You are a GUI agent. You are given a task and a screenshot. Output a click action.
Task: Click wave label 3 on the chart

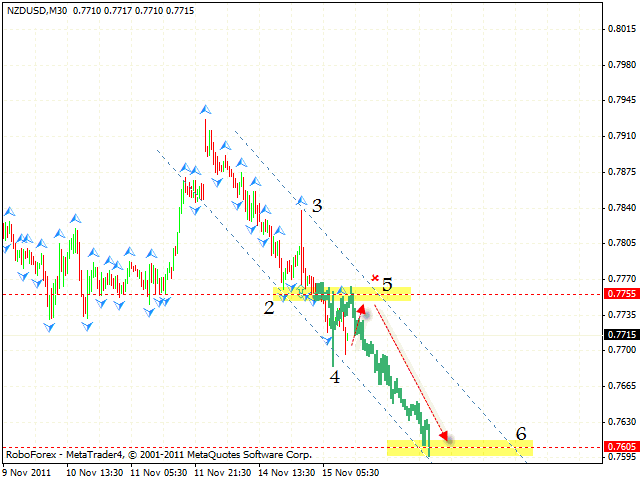pos(317,206)
